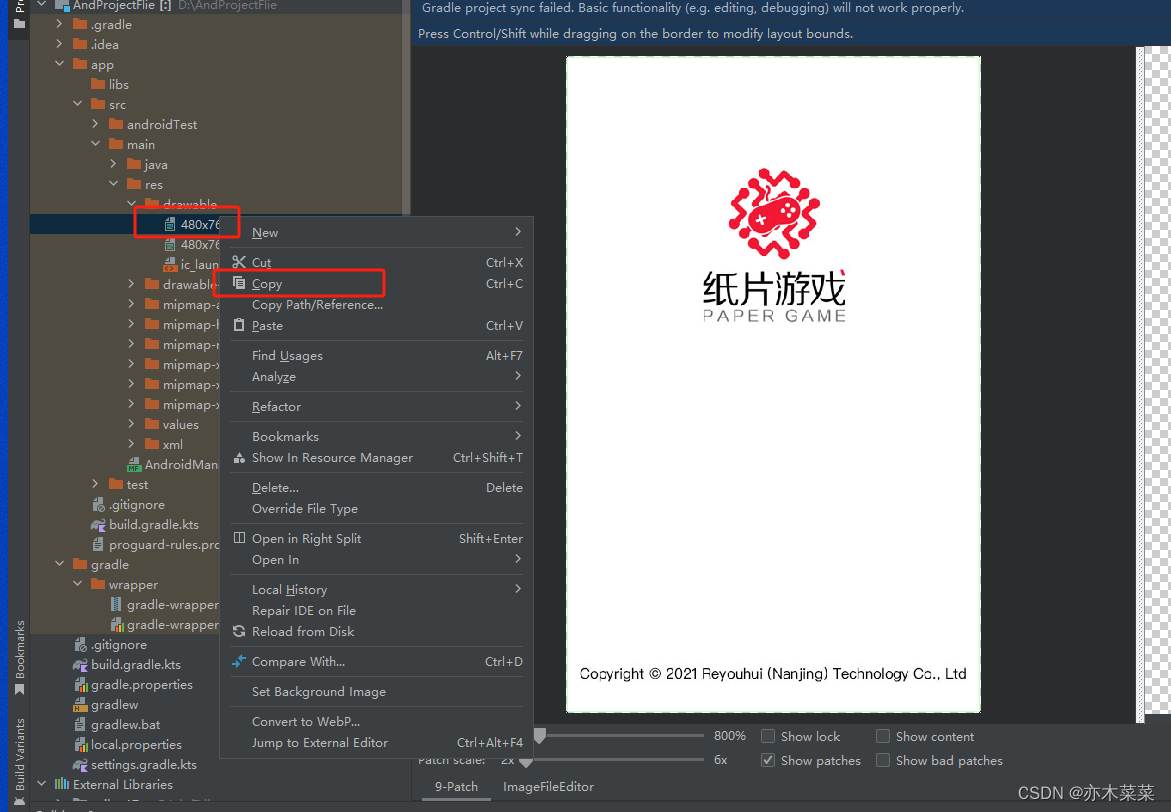Enable the Show lock checkbox
This screenshot has height=812, width=1171.
tap(768, 736)
